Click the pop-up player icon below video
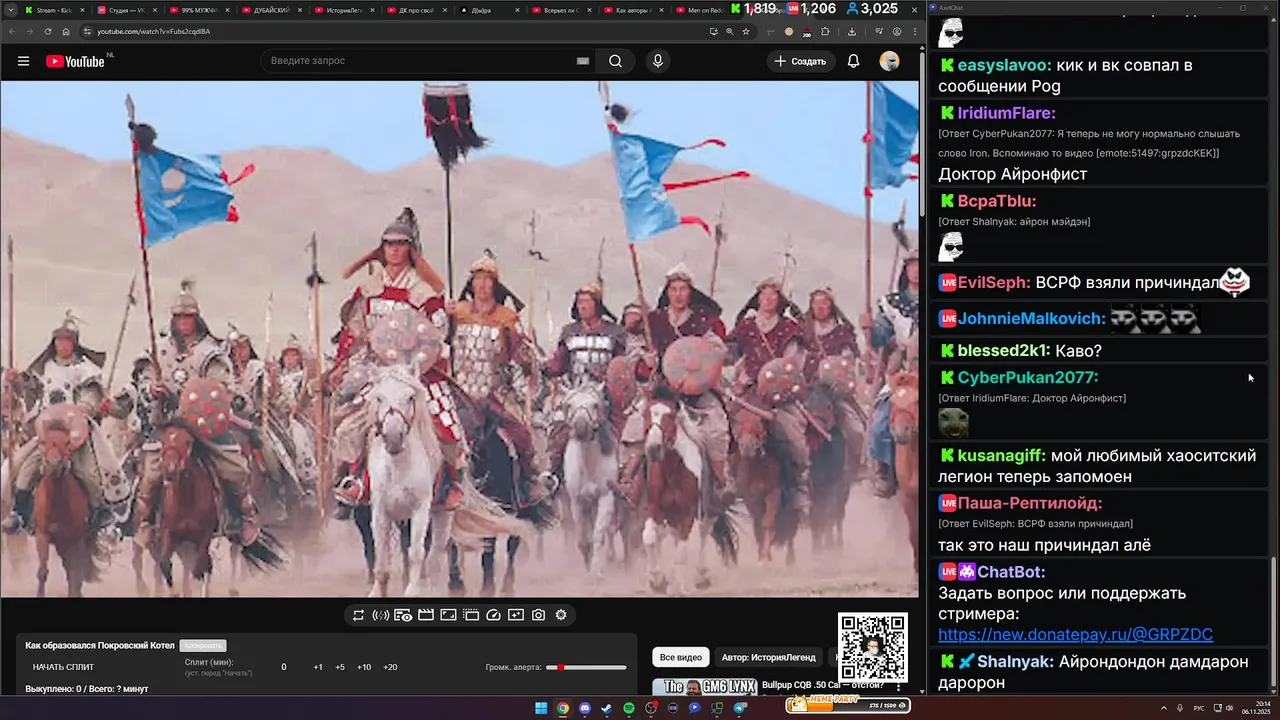Viewport: 1280px width, 720px height. pyautogui.click(x=471, y=615)
